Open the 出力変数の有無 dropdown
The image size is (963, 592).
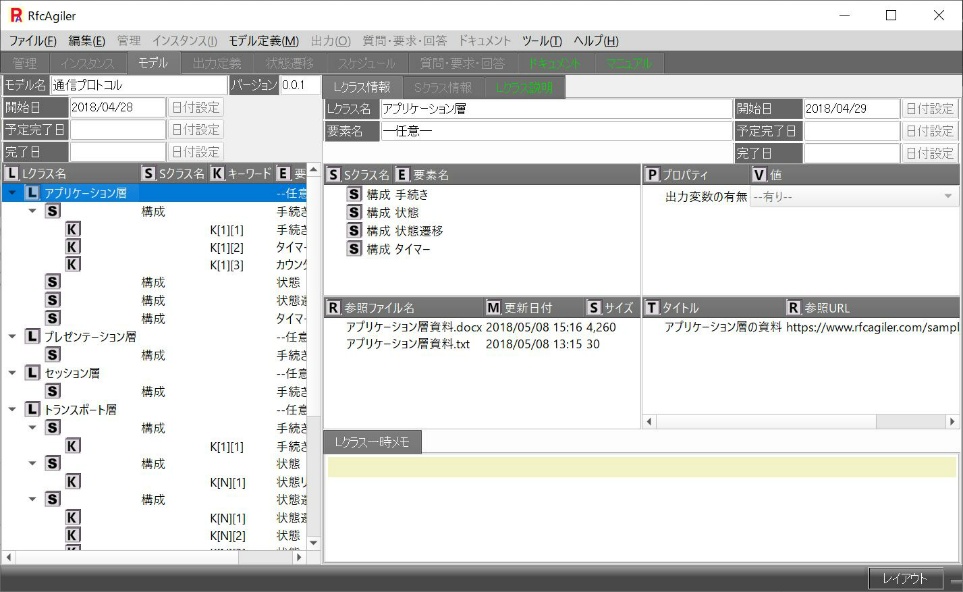pos(854,197)
